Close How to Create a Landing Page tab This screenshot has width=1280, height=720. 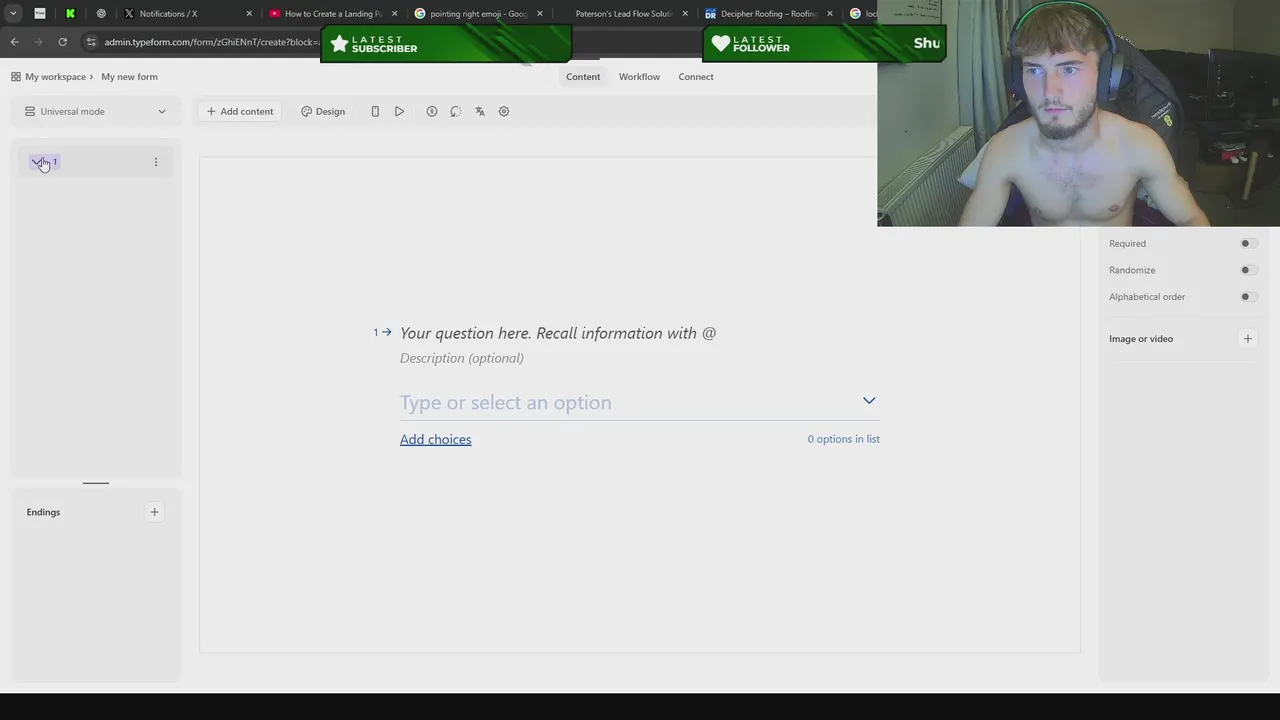(x=395, y=14)
